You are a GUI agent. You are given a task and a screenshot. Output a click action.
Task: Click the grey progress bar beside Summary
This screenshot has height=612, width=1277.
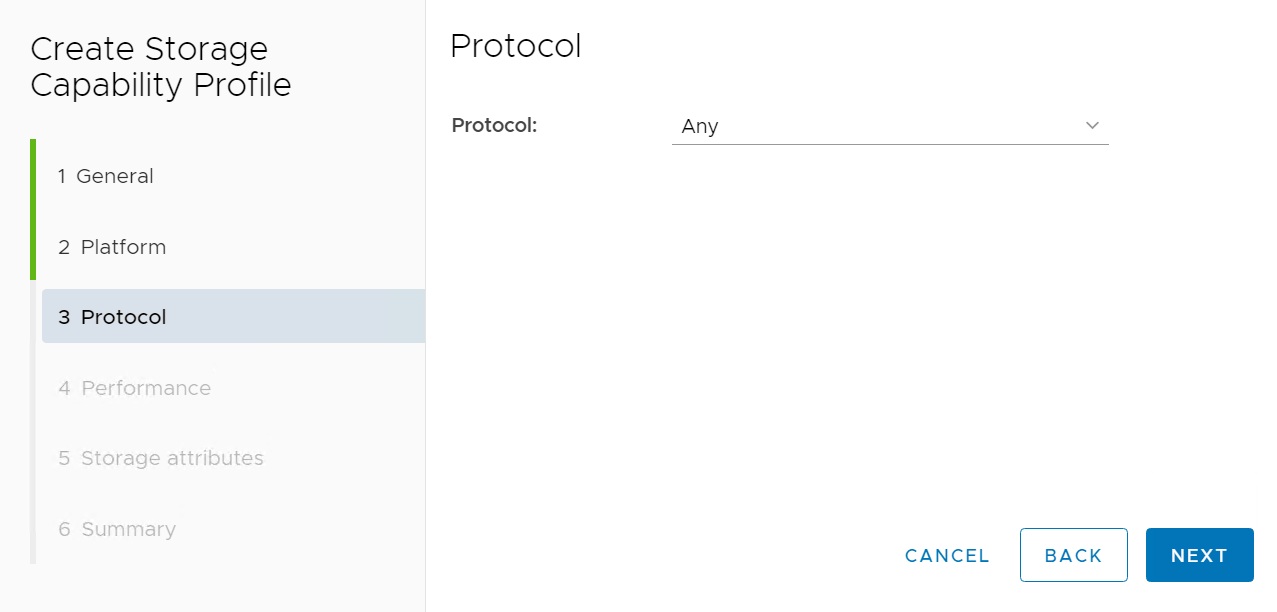[33, 529]
